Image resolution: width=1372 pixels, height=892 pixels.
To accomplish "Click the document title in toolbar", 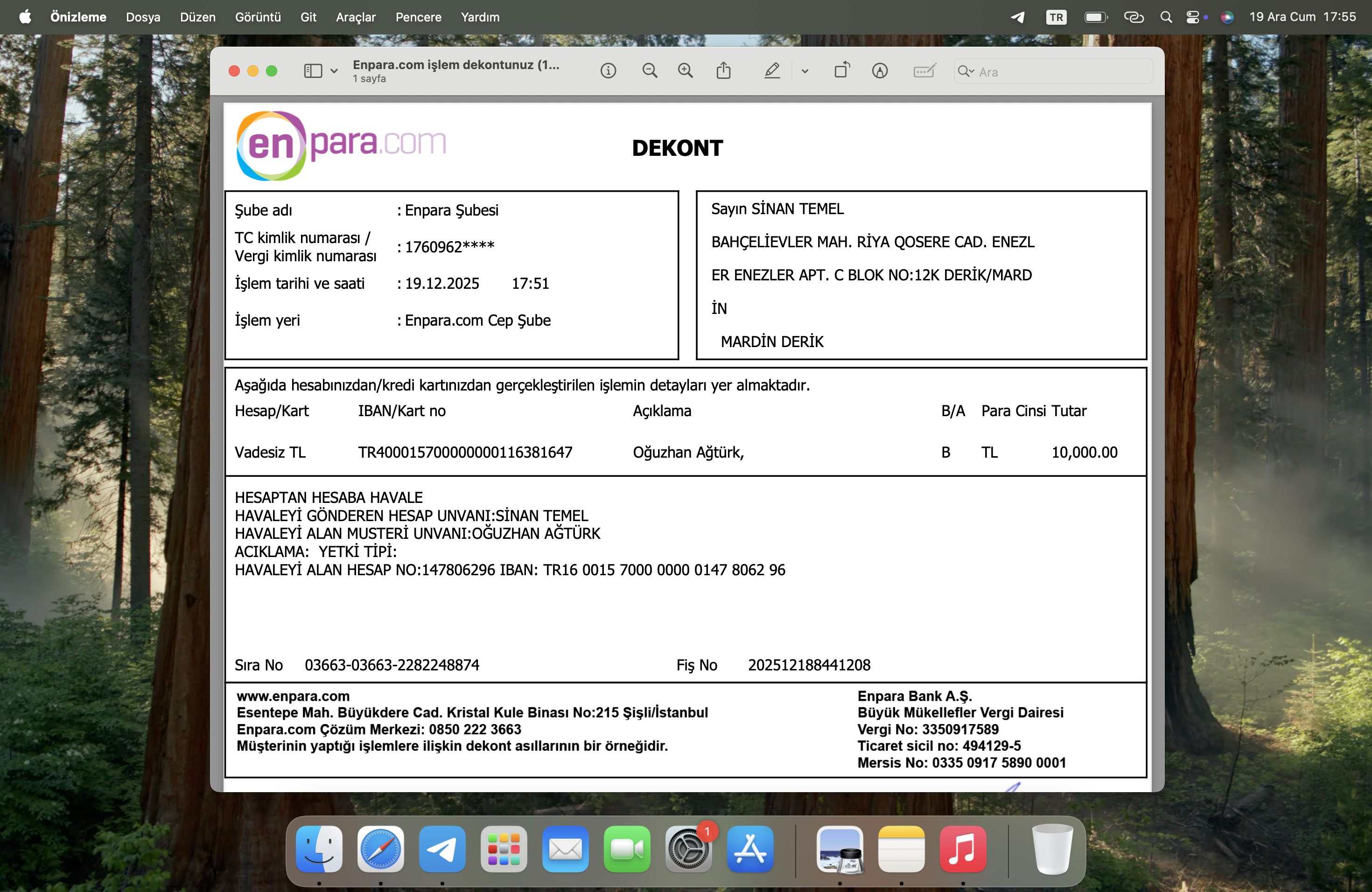I will click(x=456, y=65).
